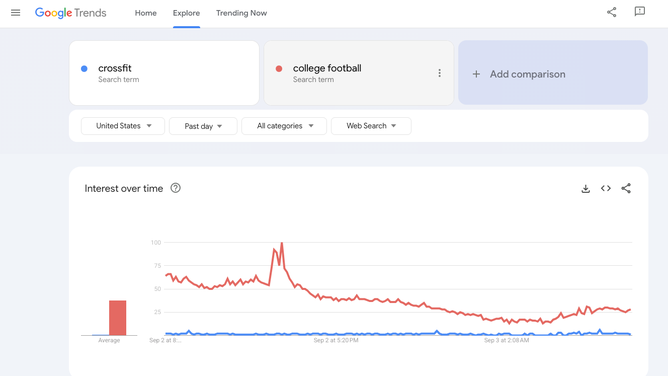The height and width of the screenshot is (376, 668).
Task: Expand the All categories dropdown
Action: (x=284, y=126)
